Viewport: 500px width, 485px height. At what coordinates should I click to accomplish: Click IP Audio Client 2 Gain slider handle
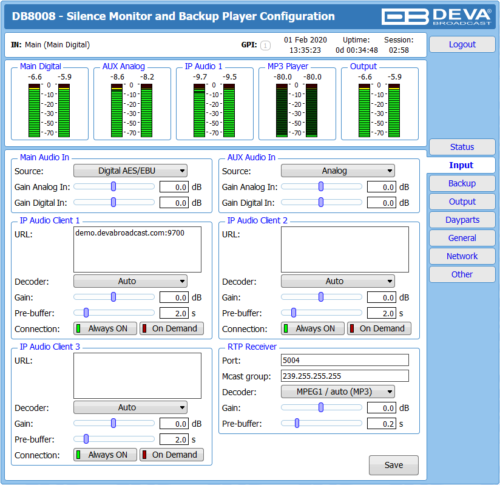[321, 297]
